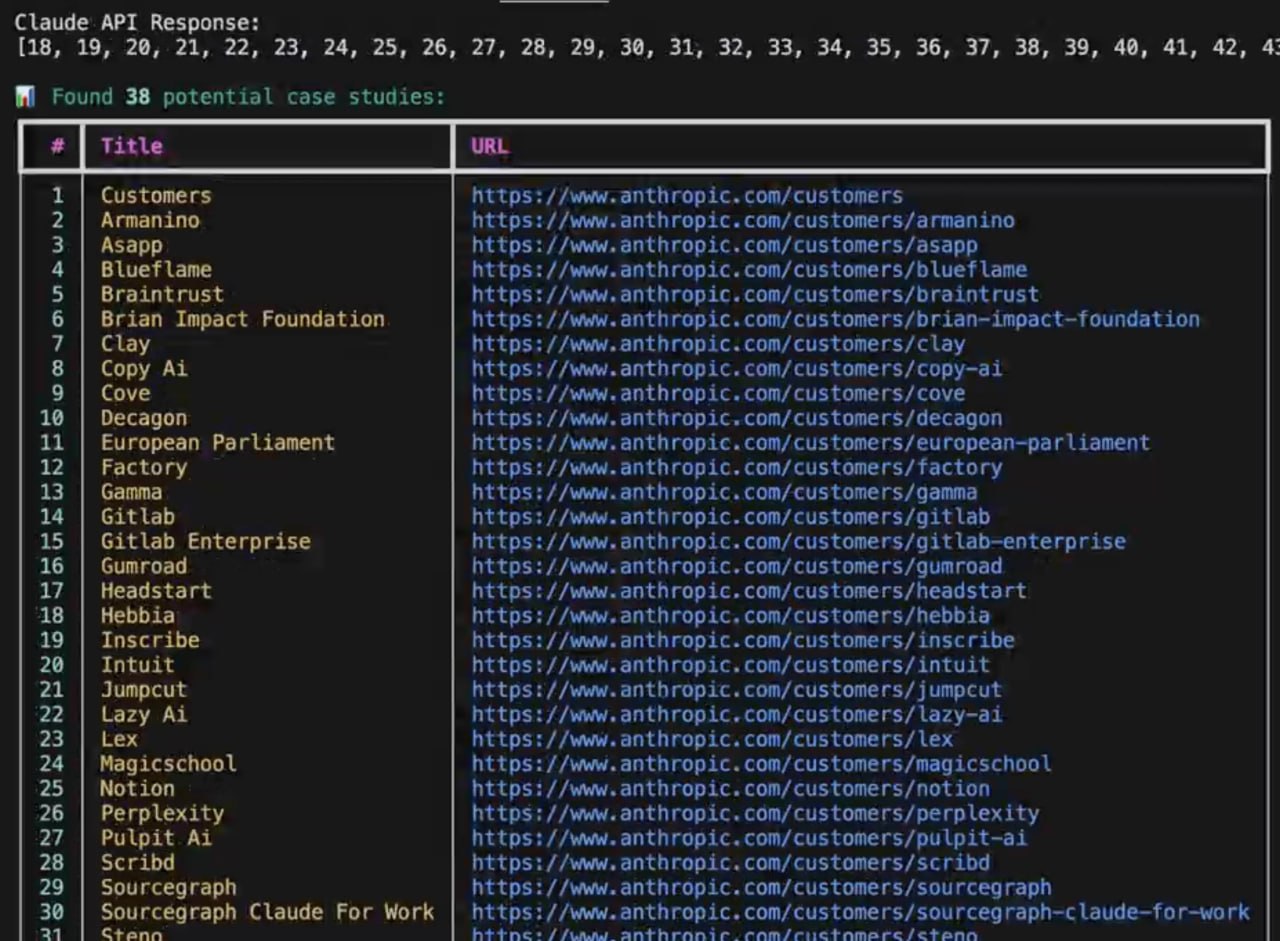
Task: Click row number 23 for Lex
Action: click(51, 739)
